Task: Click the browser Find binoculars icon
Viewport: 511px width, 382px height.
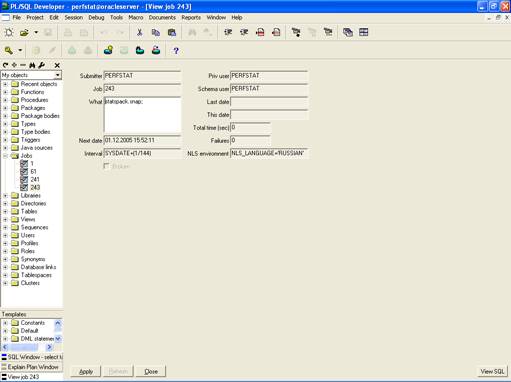Action: pyautogui.click(x=32, y=65)
